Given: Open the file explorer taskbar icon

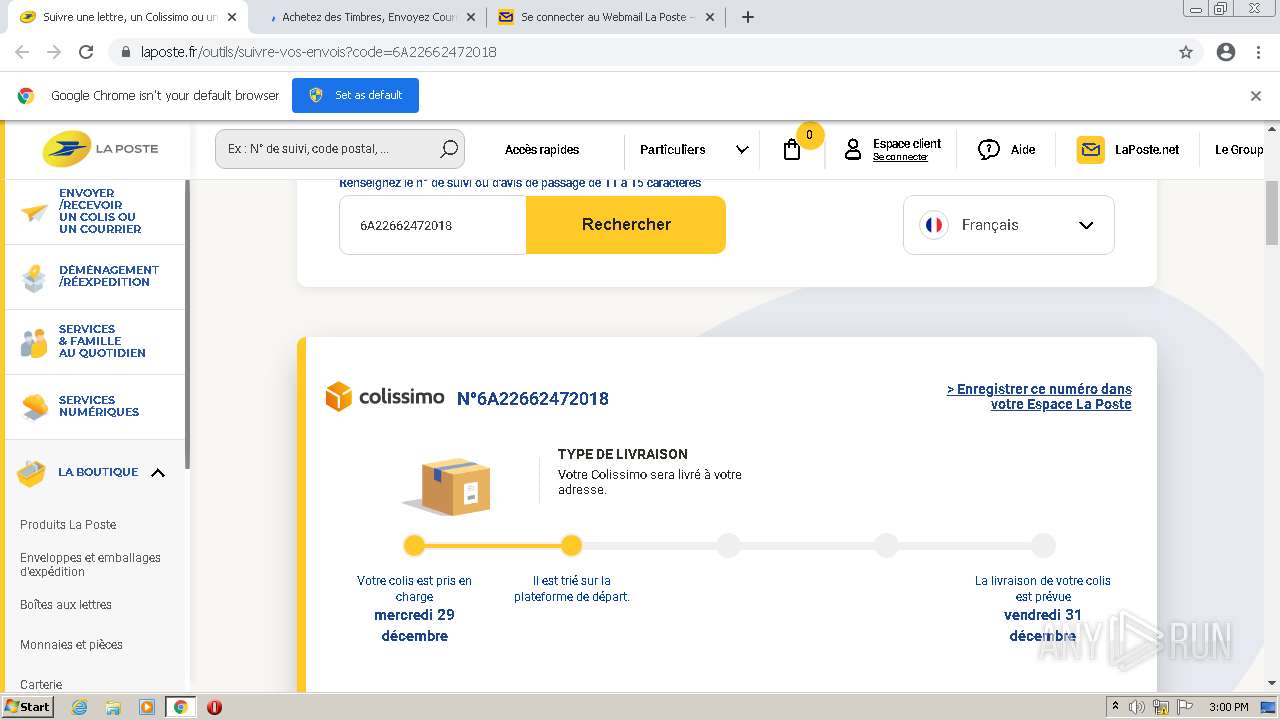Looking at the screenshot, I should 113,707.
